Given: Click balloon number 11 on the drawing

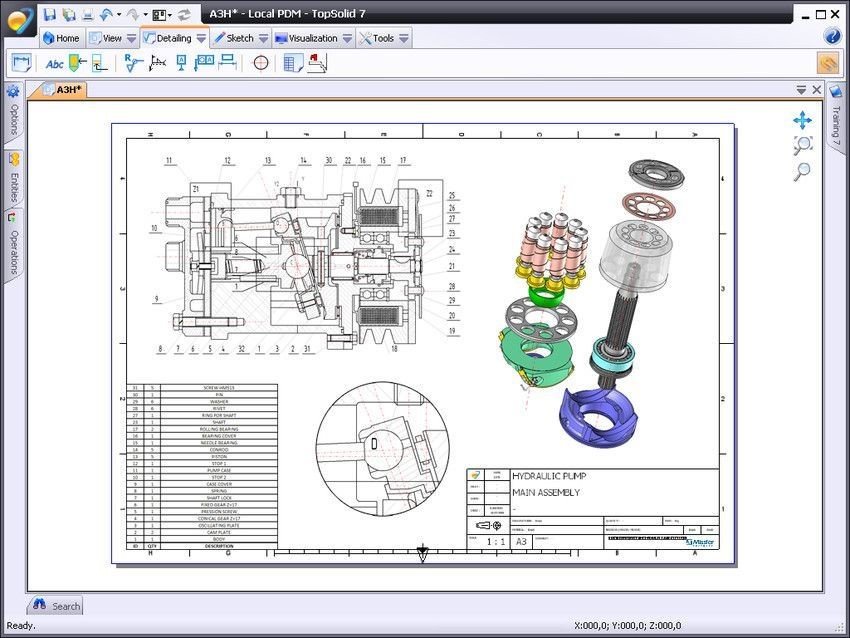Looking at the screenshot, I should pos(169,160).
